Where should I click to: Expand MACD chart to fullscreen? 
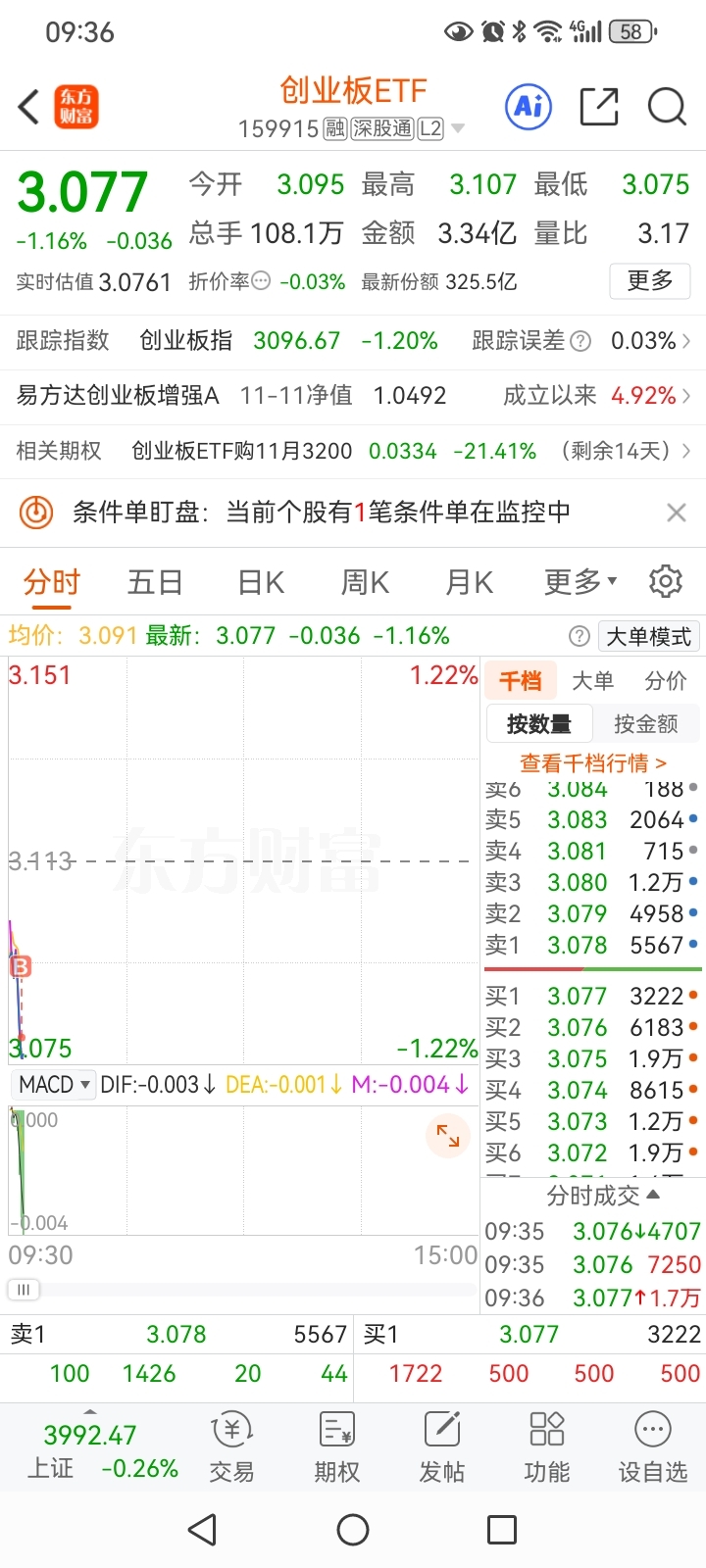click(448, 1136)
